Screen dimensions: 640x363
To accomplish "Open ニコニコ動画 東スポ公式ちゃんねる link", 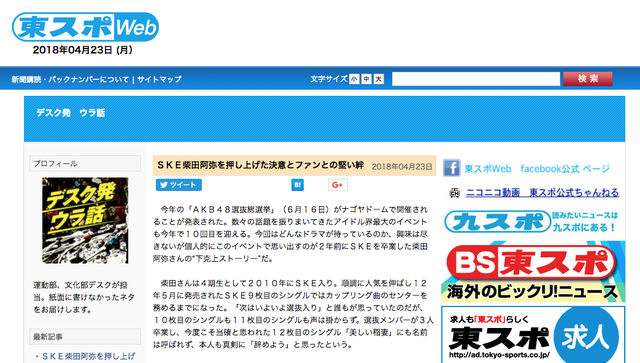I will pos(542,192).
